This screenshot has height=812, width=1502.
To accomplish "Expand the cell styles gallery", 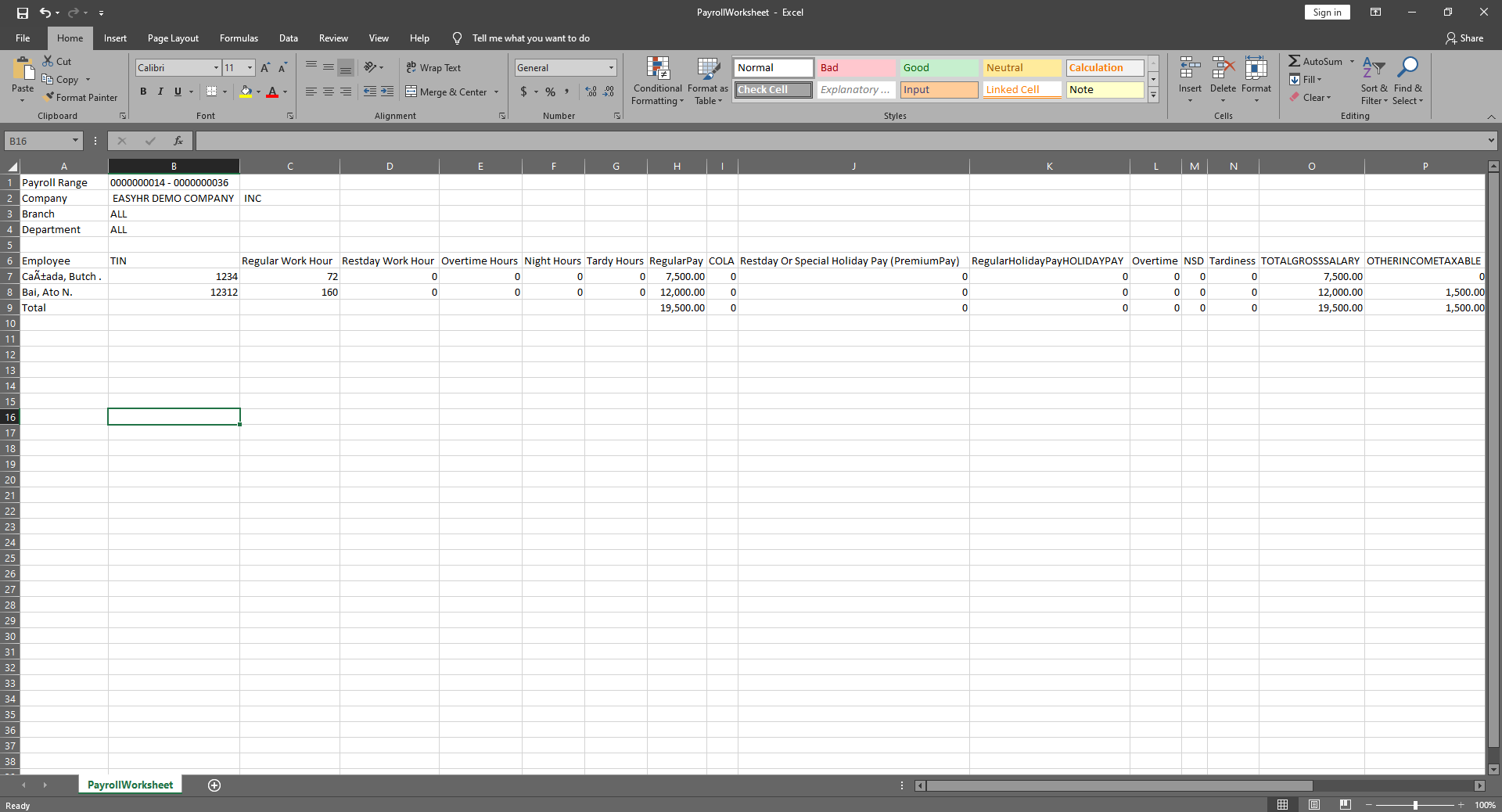I will point(1153,95).
